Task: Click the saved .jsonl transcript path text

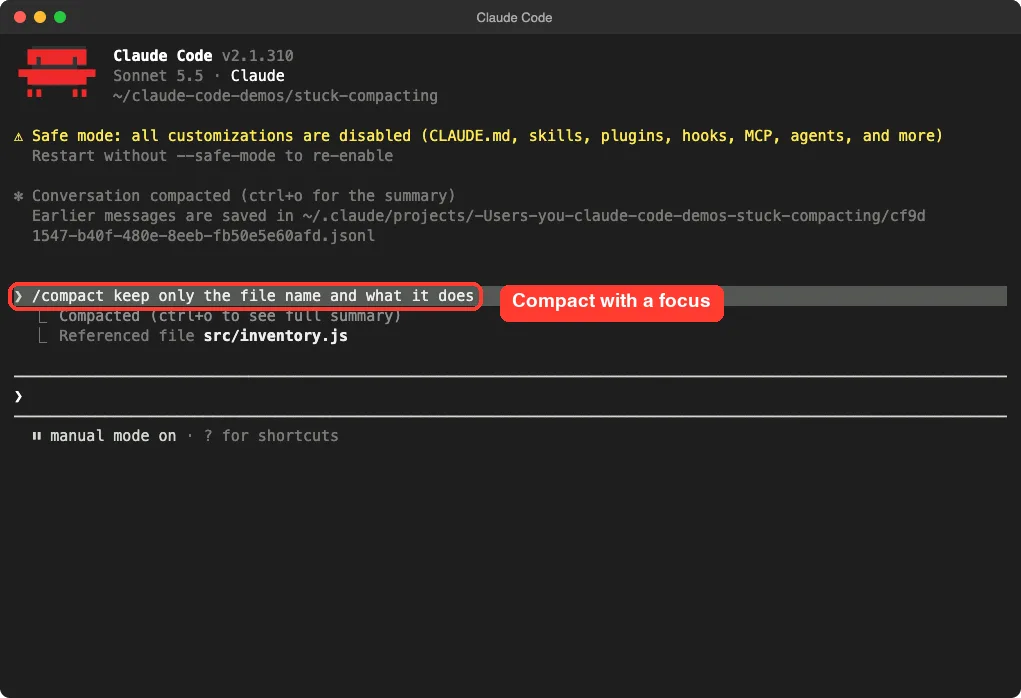Action: click(x=479, y=225)
